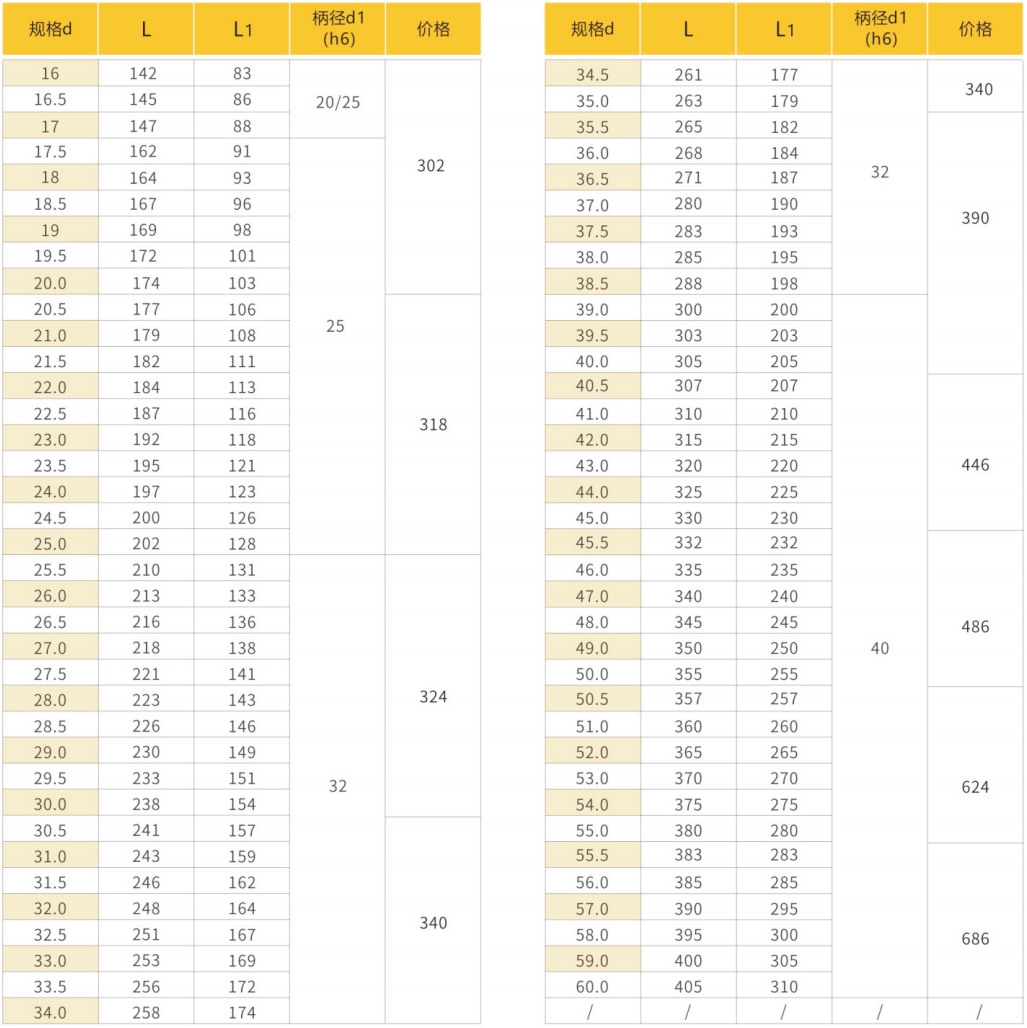This screenshot has height=1028, width=1027.
Task: Select the 446 price cell
Action: coord(975,465)
